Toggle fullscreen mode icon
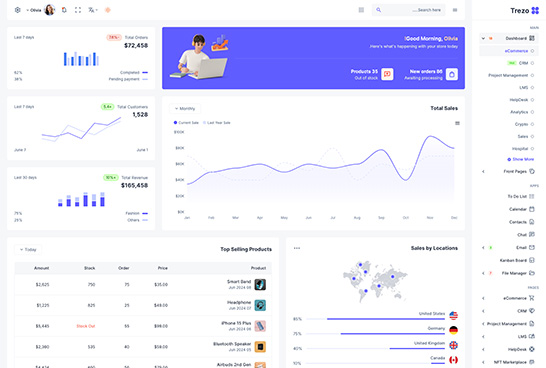 (78, 10)
